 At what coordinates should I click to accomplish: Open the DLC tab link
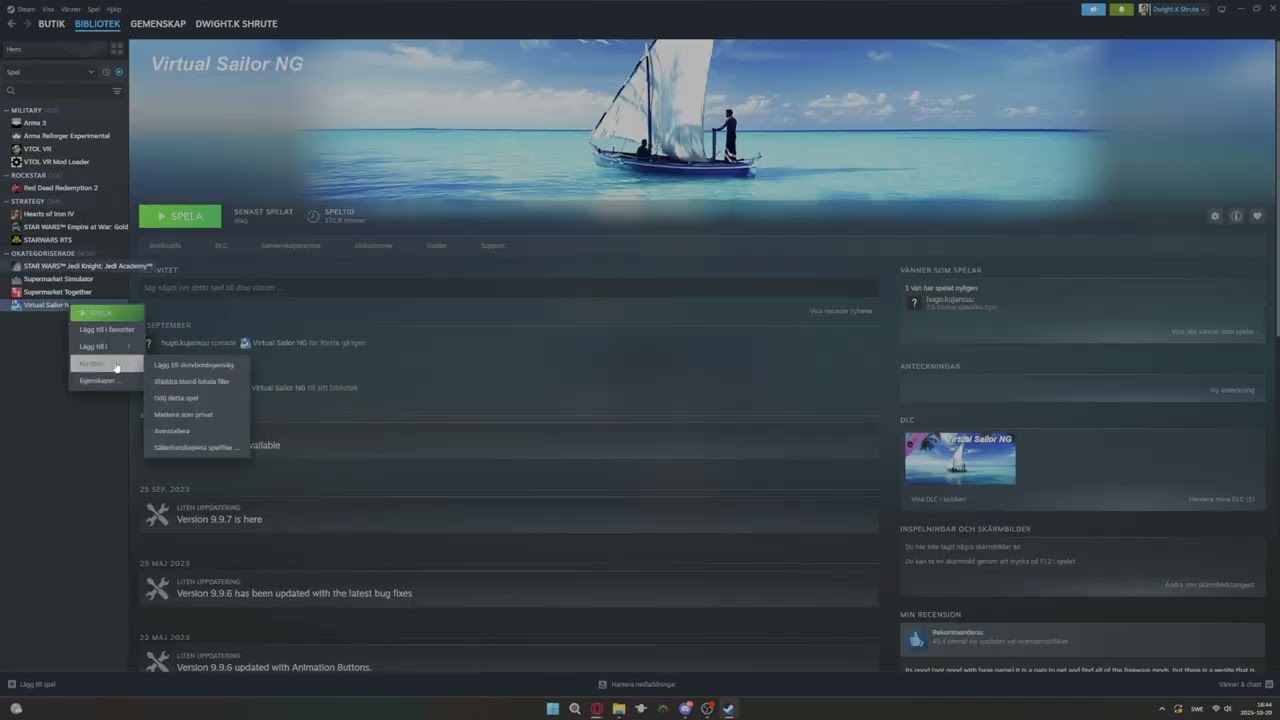[221, 245]
